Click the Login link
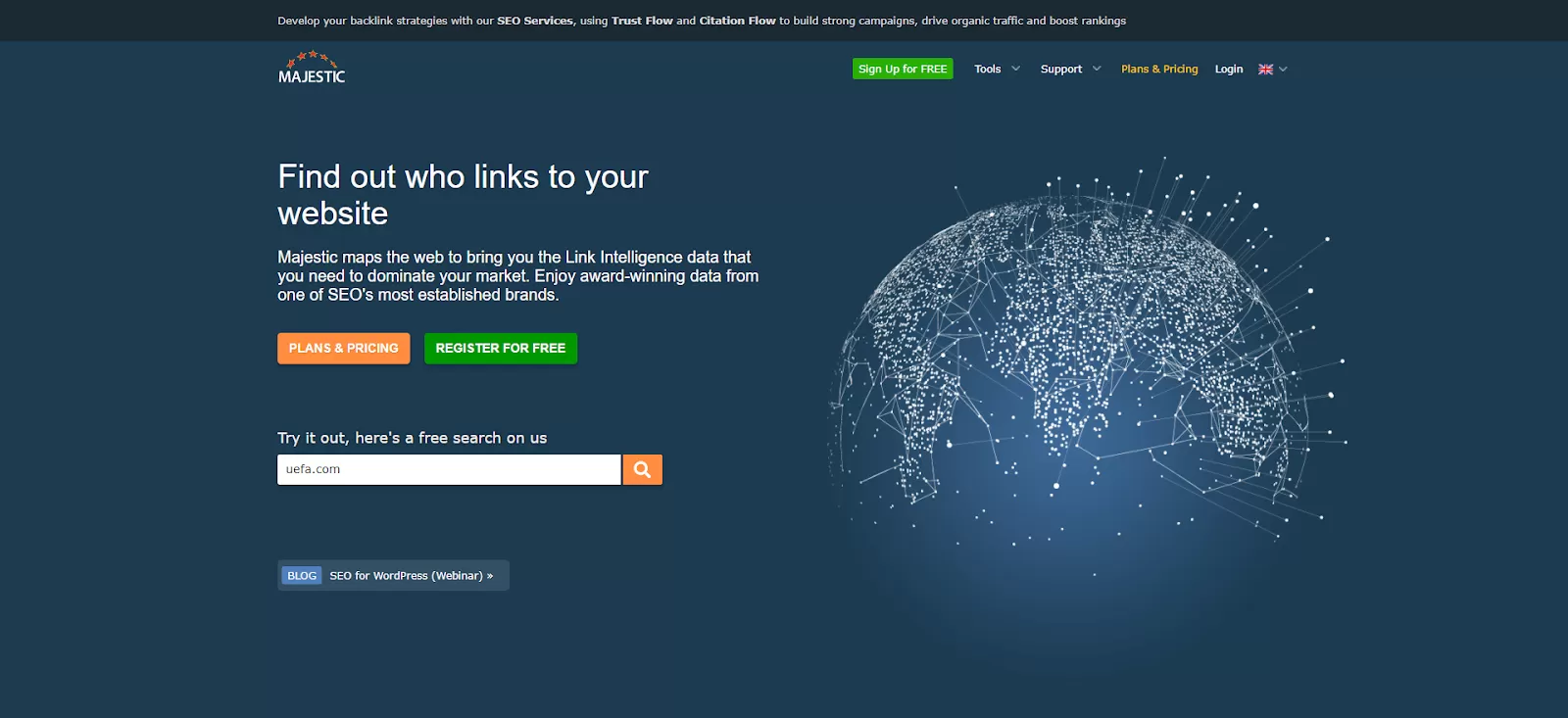The width and height of the screenshot is (1568, 718). pos(1228,70)
